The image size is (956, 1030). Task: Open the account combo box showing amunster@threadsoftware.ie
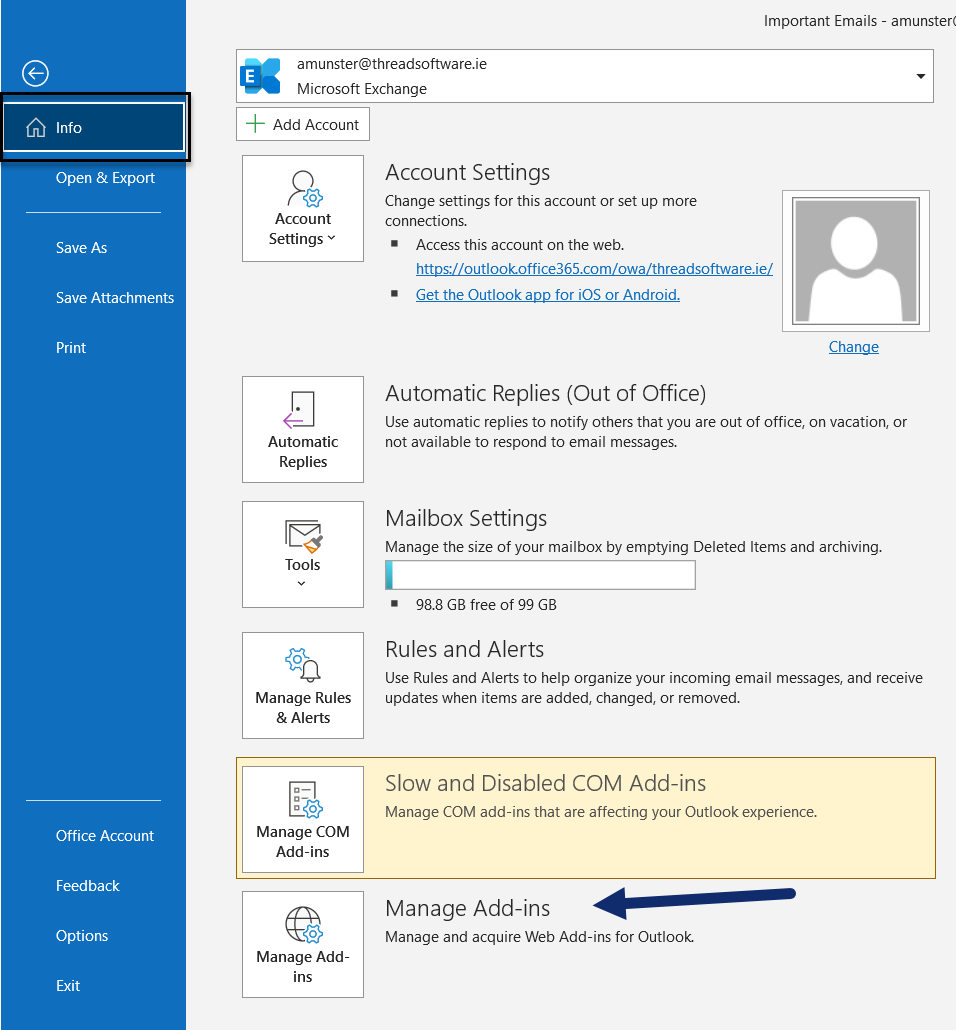click(584, 76)
